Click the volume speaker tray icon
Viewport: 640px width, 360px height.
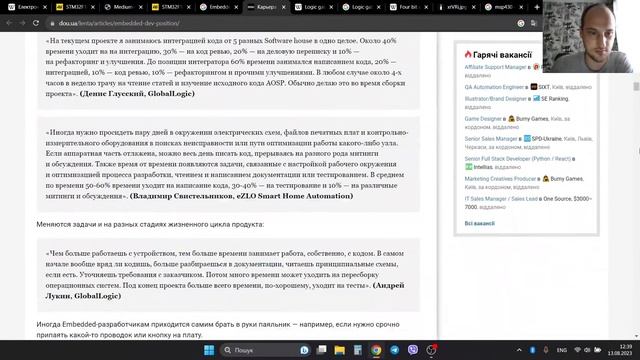(587, 350)
